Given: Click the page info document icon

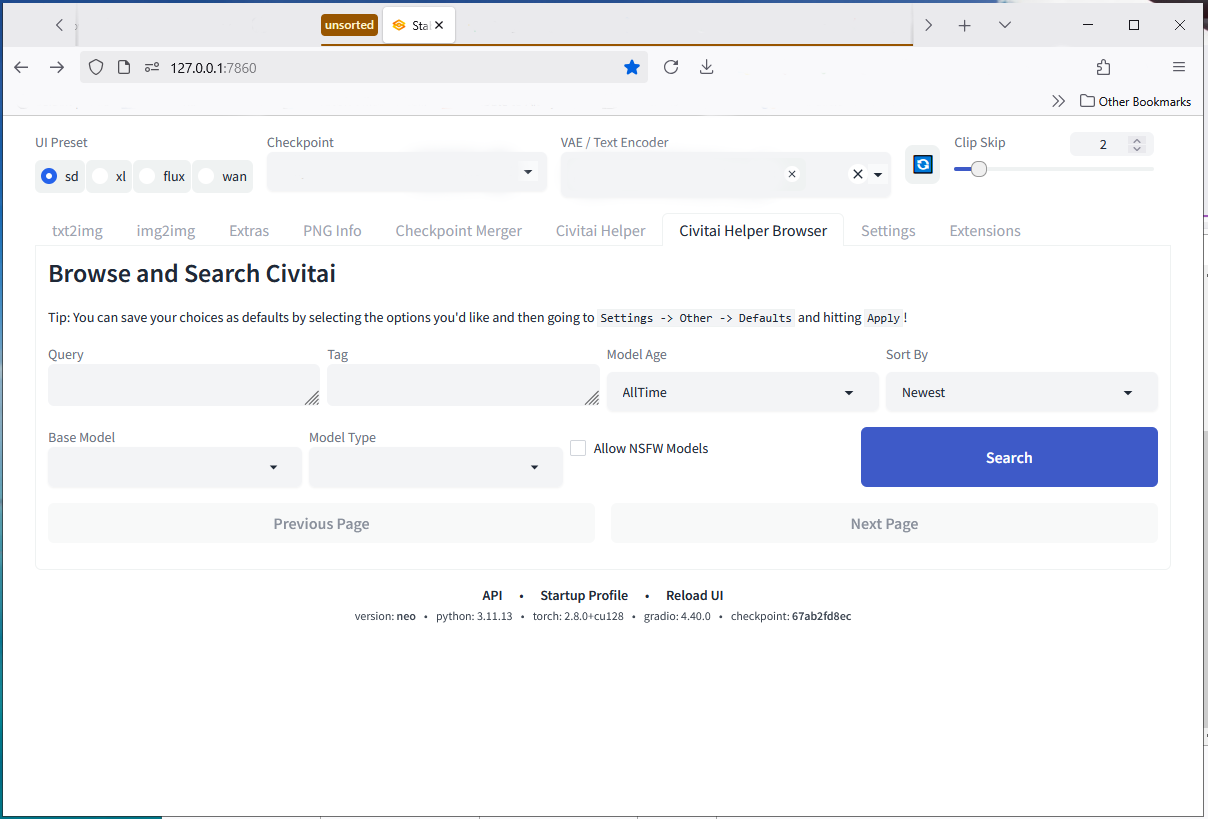Looking at the screenshot, I should coord(124,67).
